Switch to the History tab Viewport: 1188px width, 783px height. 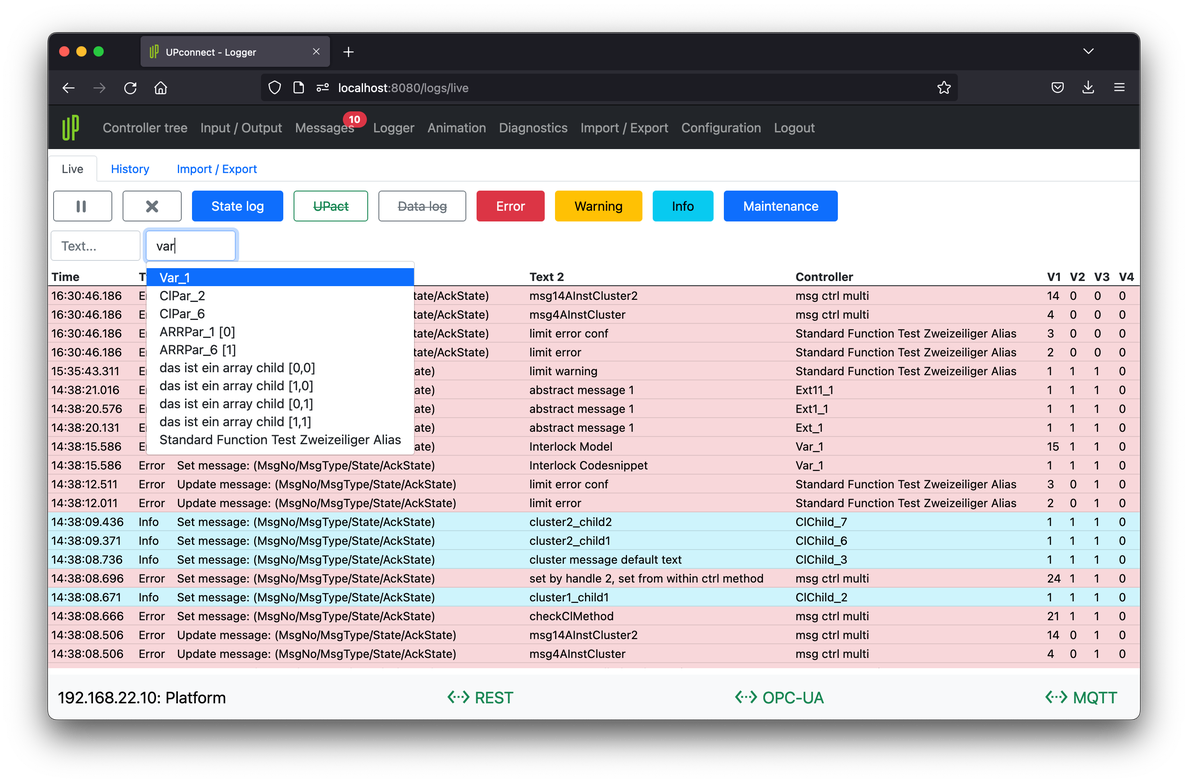pos(130,169)
